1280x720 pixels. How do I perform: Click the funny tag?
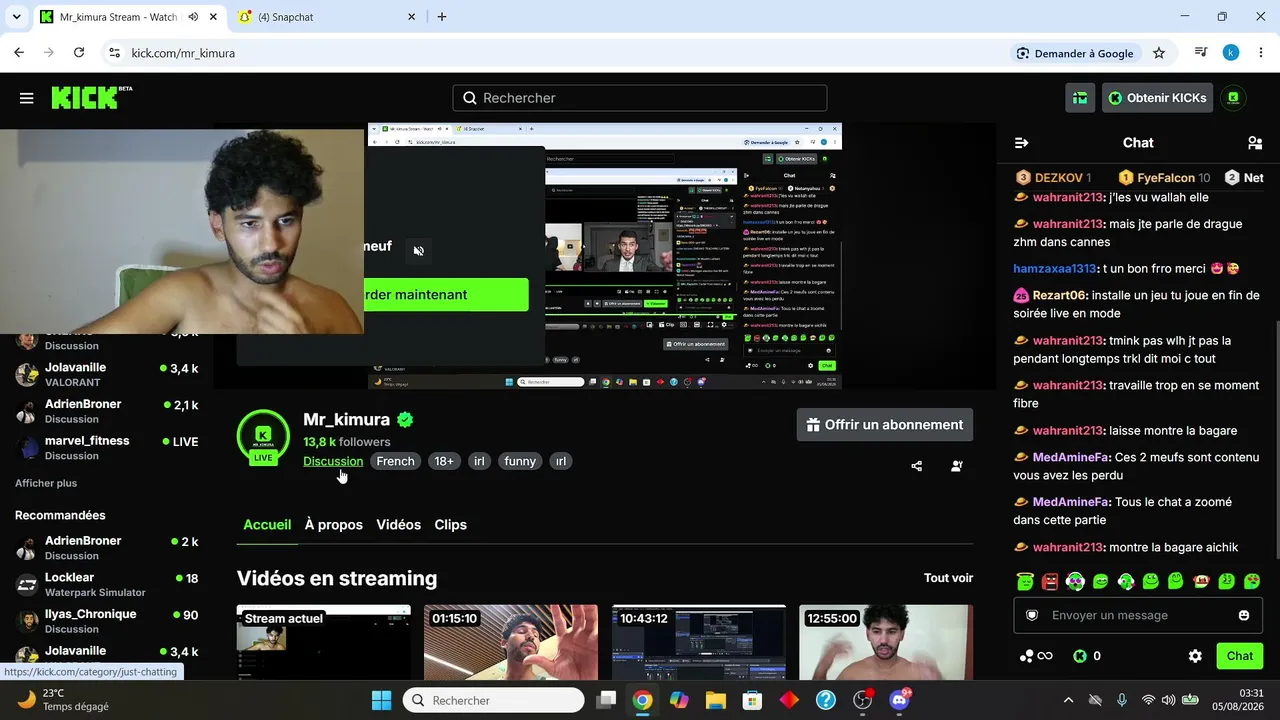(x=520, y=461)
